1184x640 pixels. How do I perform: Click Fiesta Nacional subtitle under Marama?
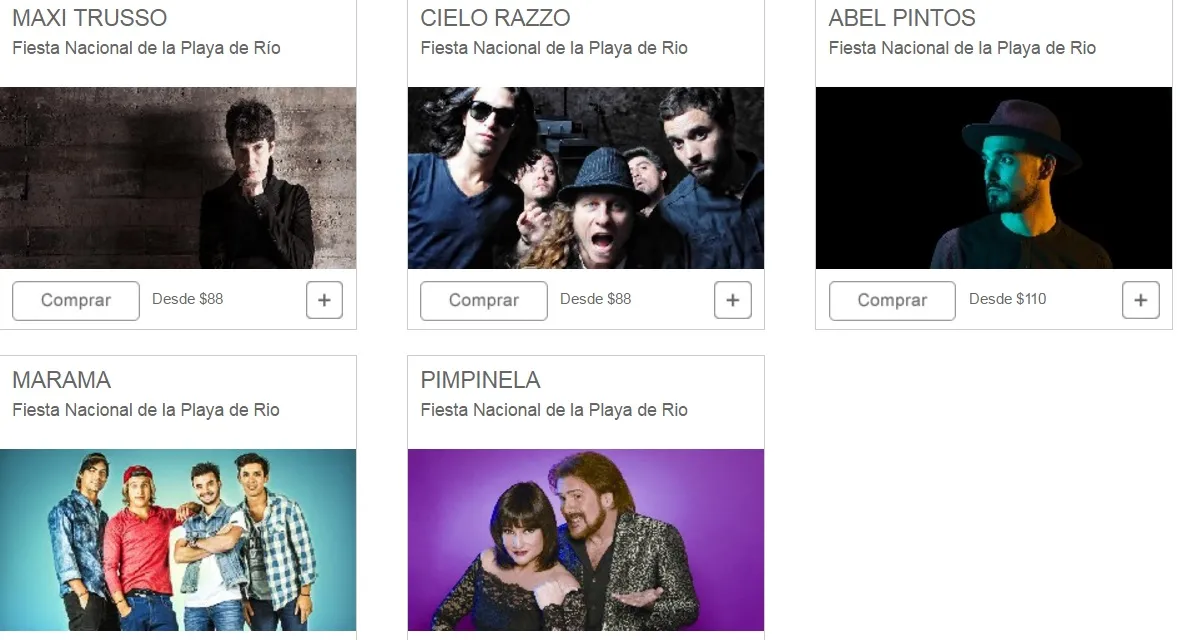(x=146, y=410)
